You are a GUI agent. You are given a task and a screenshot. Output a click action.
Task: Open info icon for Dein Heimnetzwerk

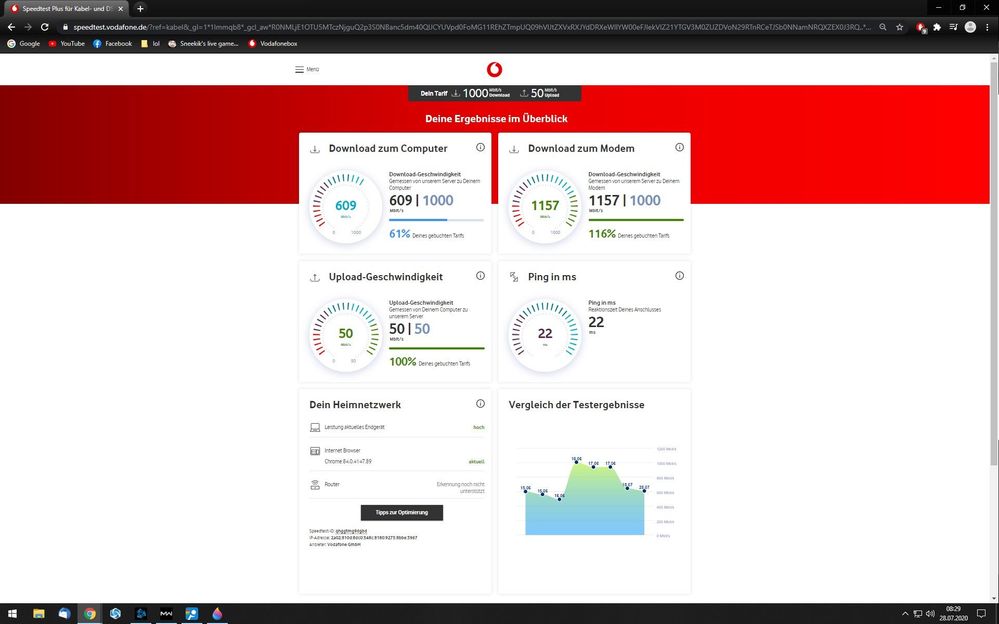click(x=480, y=403)
